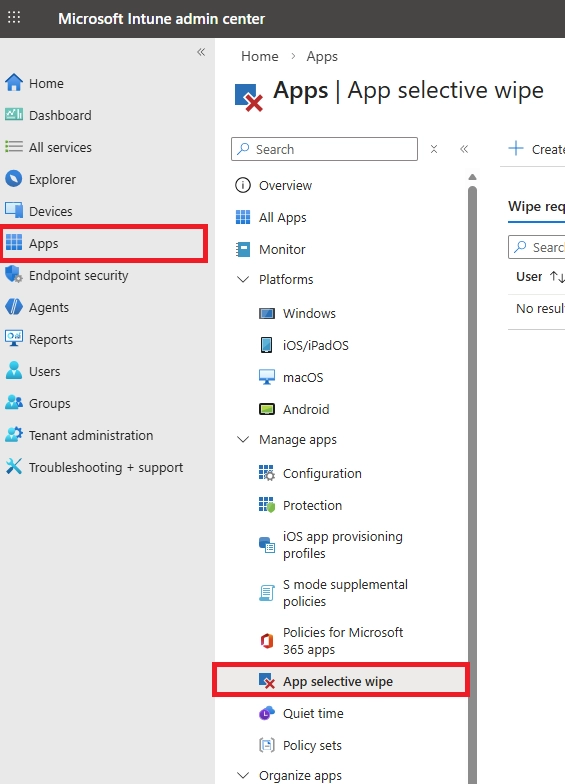Open the Windows platform icon

click(x=267, y=314)
